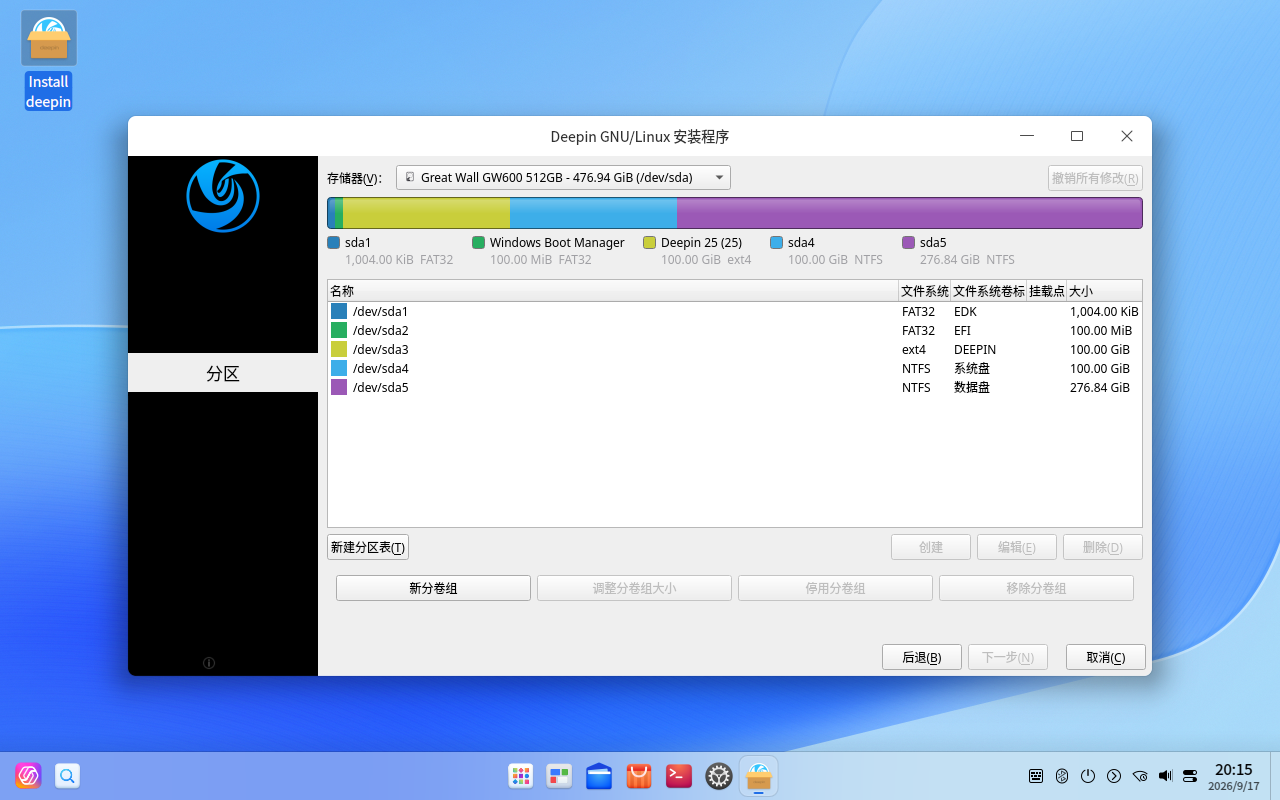
Task: Select the /dev/sda1 row
Action: click(x=735, y=311)
